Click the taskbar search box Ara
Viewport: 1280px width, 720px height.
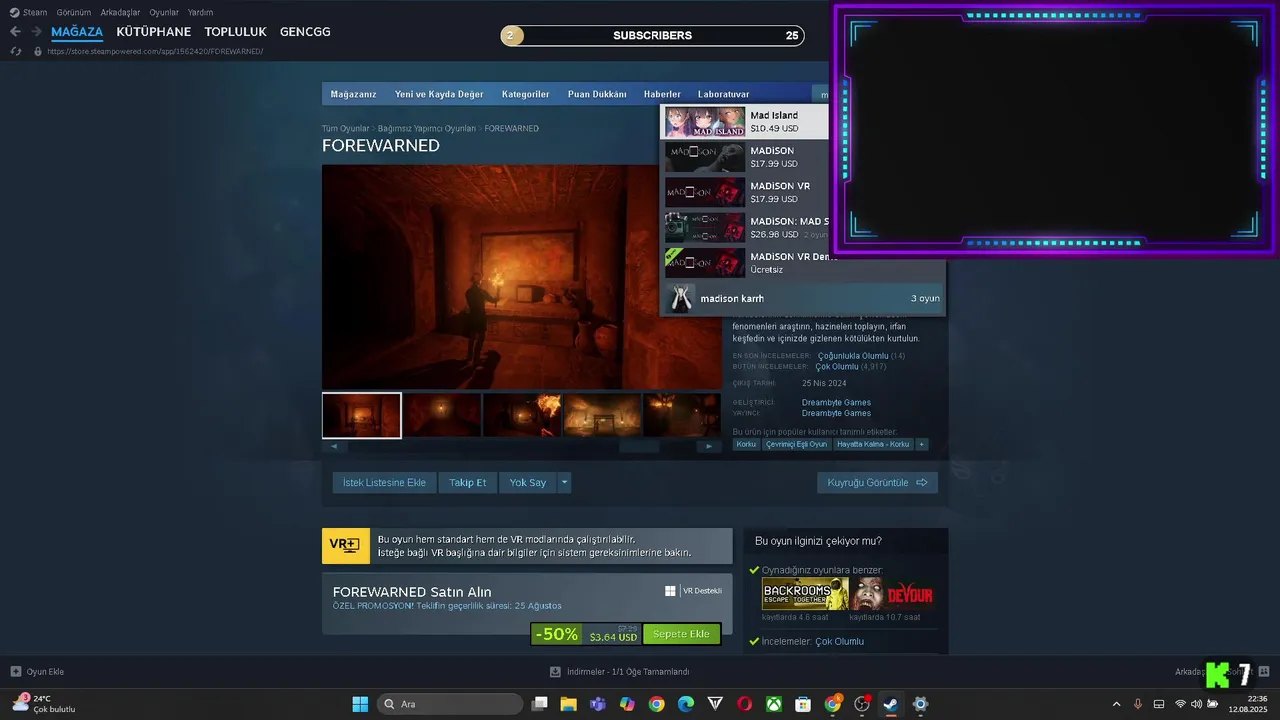(450, 704)
